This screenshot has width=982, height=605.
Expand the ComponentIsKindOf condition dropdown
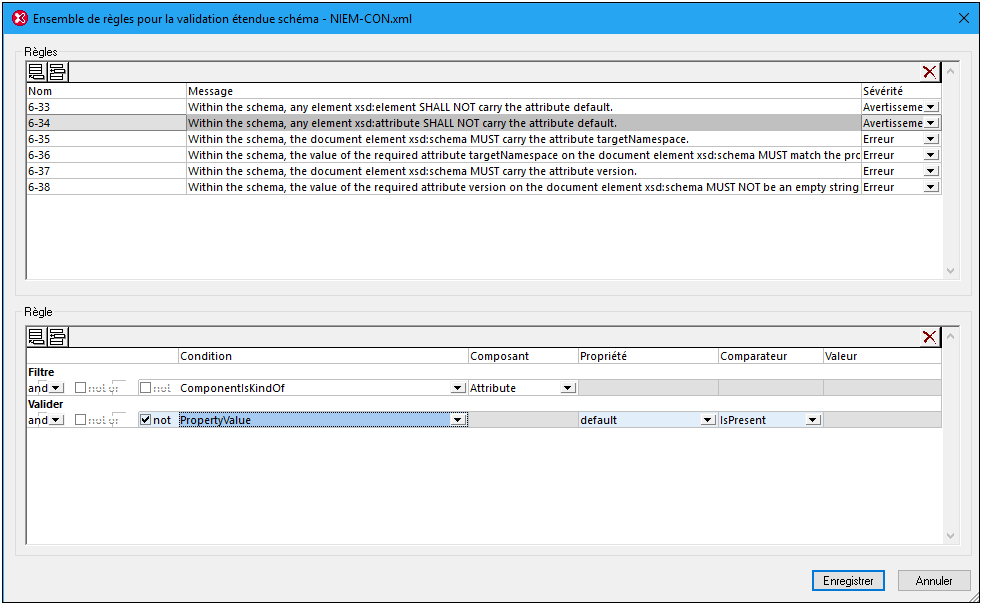click(458, 388)
